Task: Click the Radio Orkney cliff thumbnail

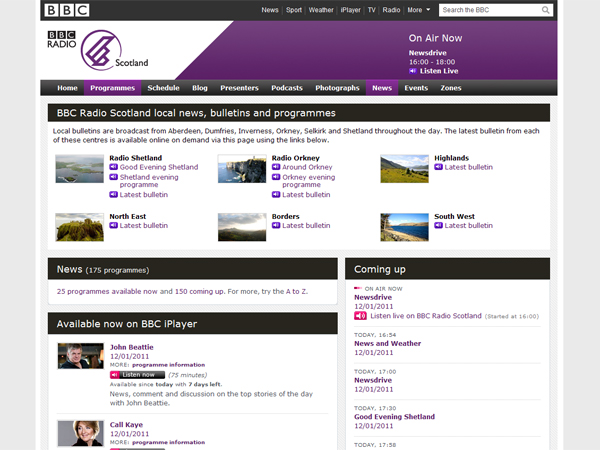Action: pos(242,169)
